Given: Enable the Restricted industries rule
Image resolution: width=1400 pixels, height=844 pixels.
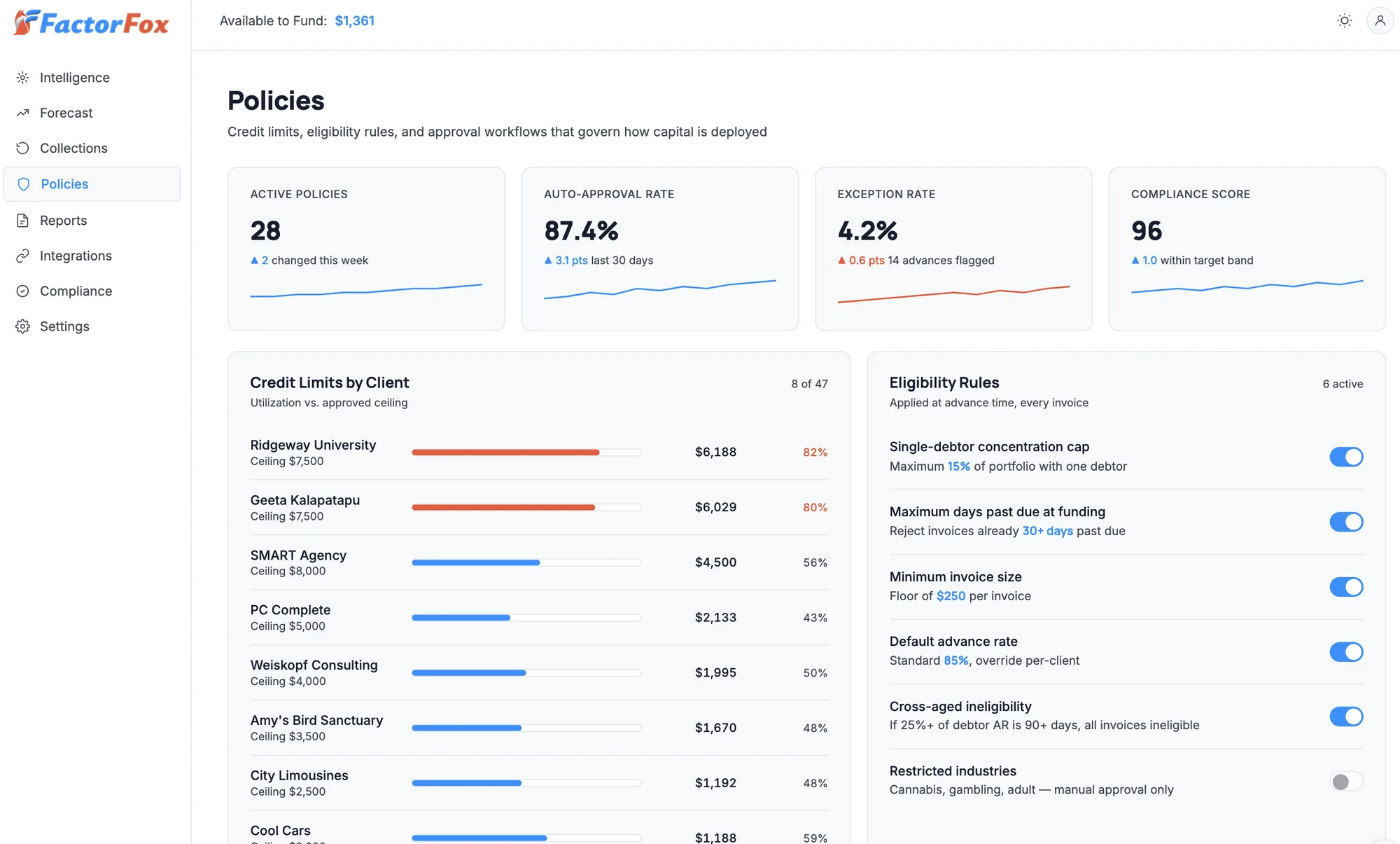Looking at the screenshot, I should (x=1346, y=782).
